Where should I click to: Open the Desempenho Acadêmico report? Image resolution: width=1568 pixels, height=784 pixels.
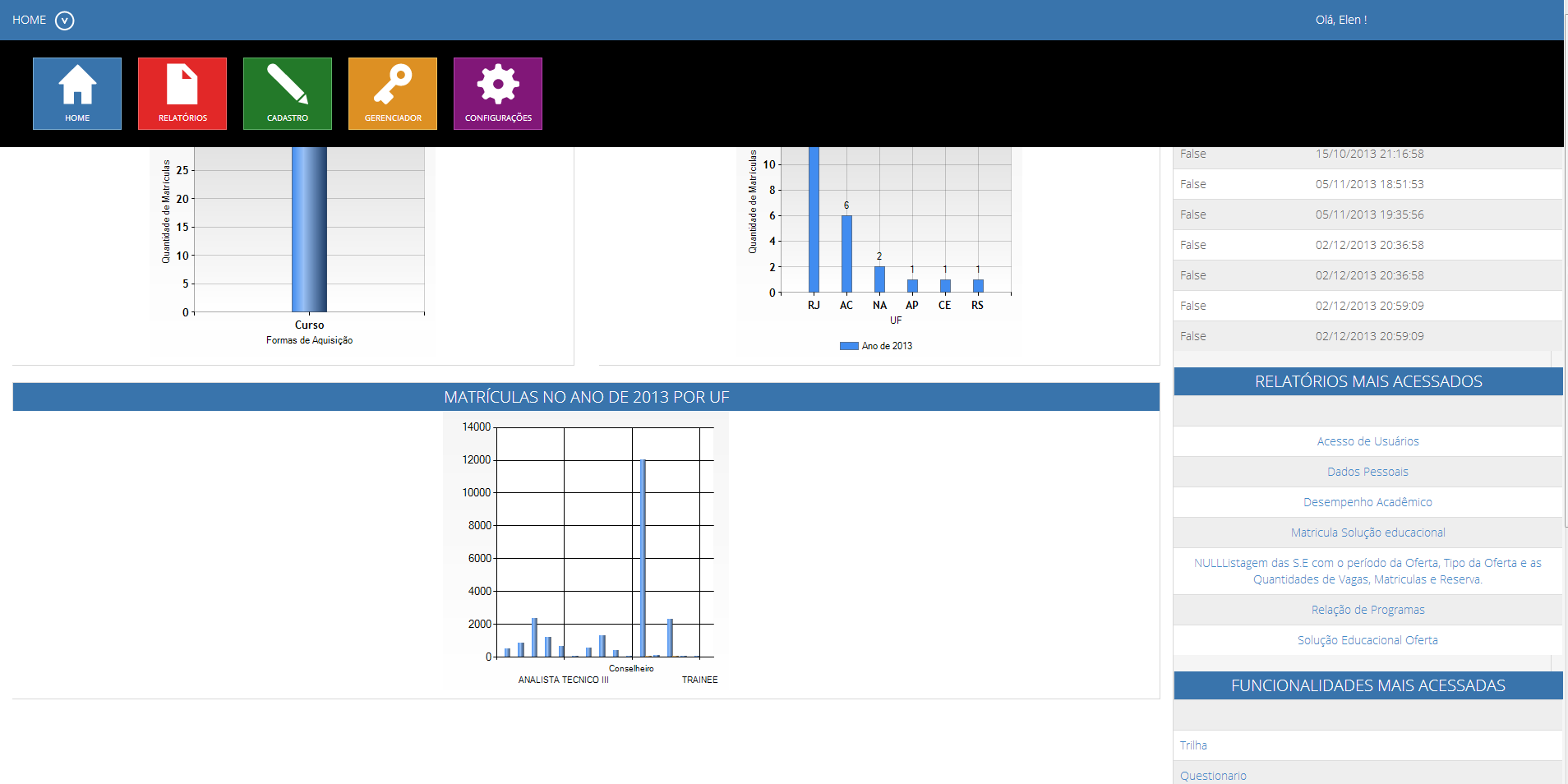pyautogui.click(x=1367, y=502)
